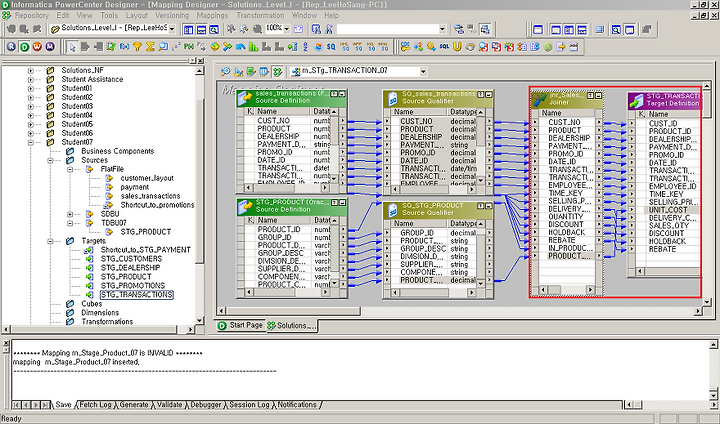720x424 pixels.
Task: Open the Mappings menu
Action: pyautogui.click(x=212, y=15)
